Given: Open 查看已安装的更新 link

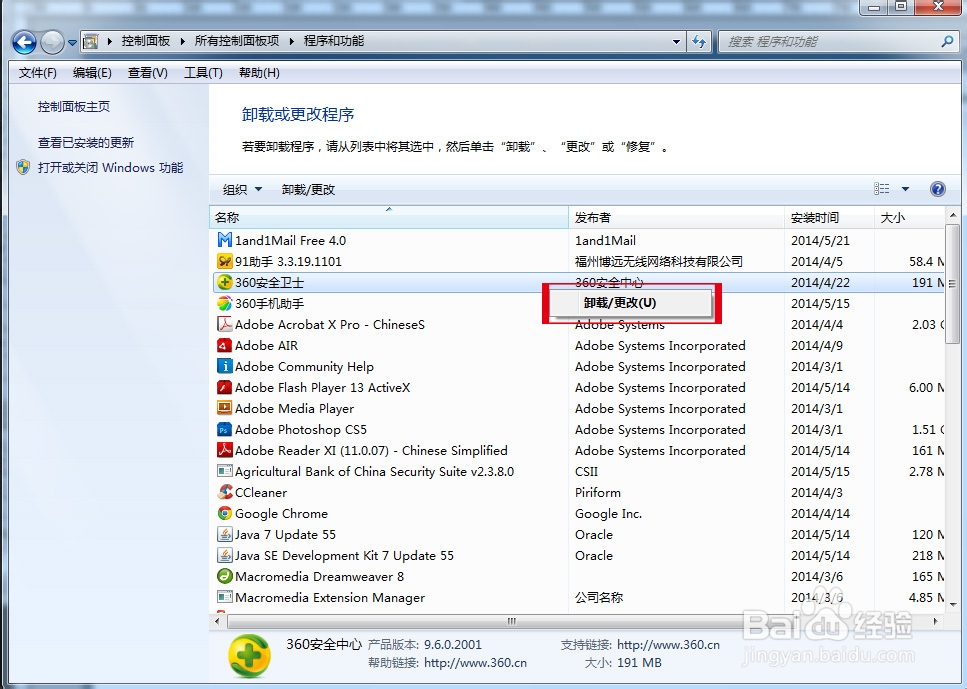Looking at the screenshot, I should click(x=86, y=142).
